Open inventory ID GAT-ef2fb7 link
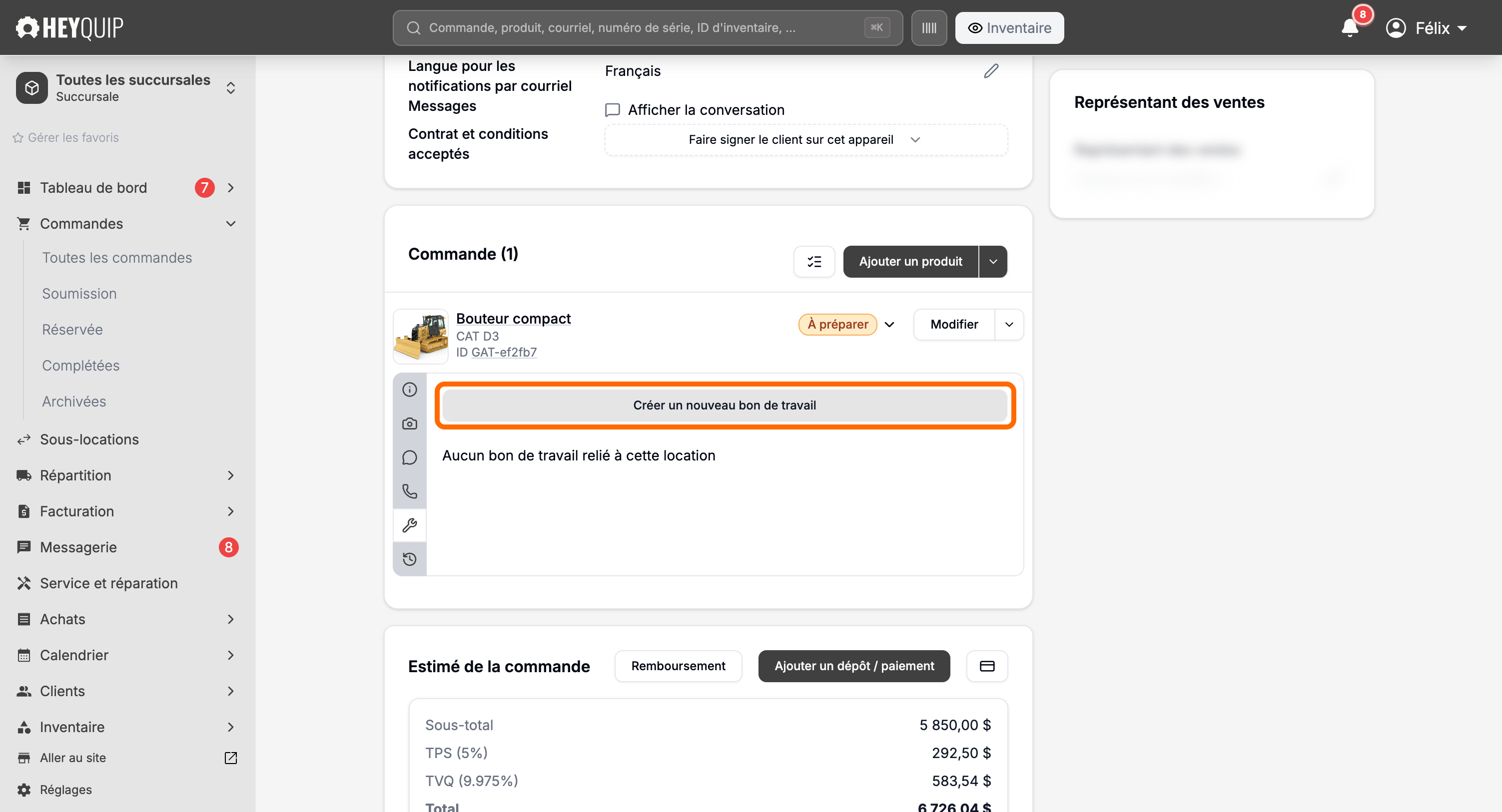Image resolution: width=1502 pixels, height=812 pixels. (504, 352)
